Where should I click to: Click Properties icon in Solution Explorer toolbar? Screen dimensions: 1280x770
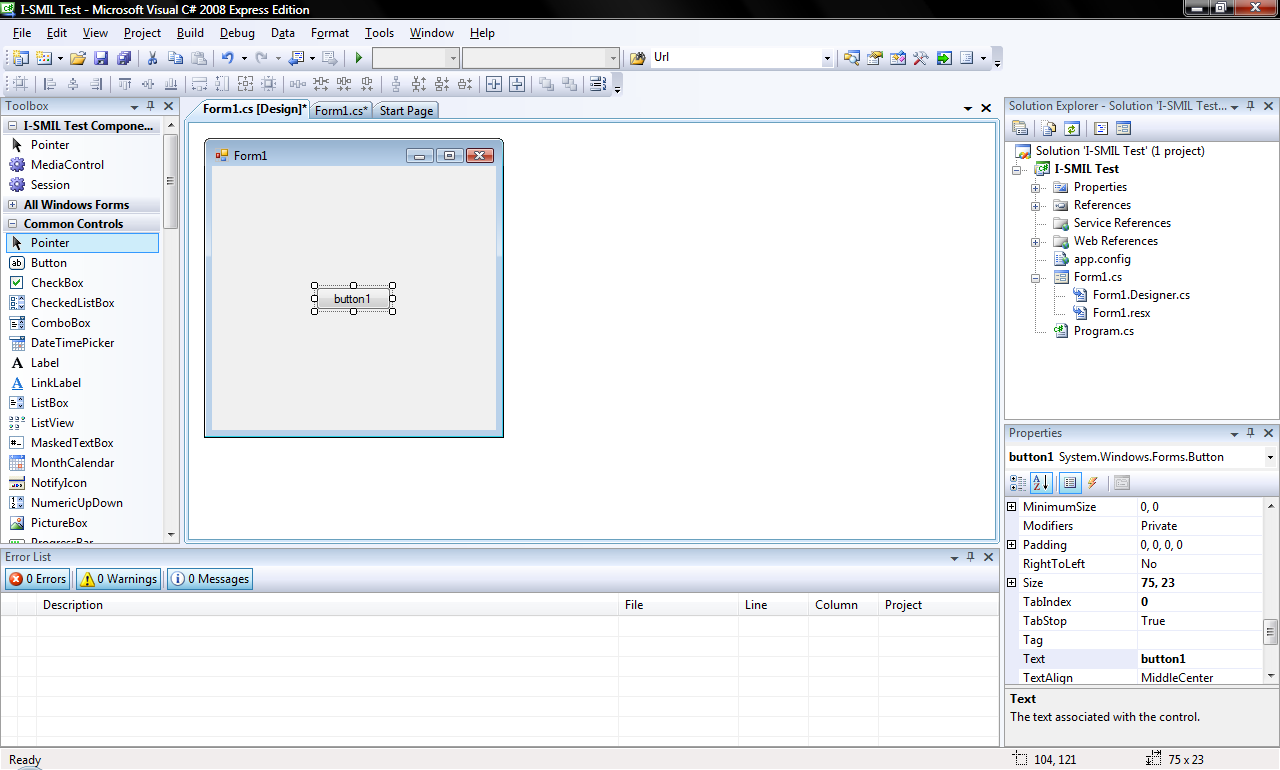click(x=1020, y=128)
